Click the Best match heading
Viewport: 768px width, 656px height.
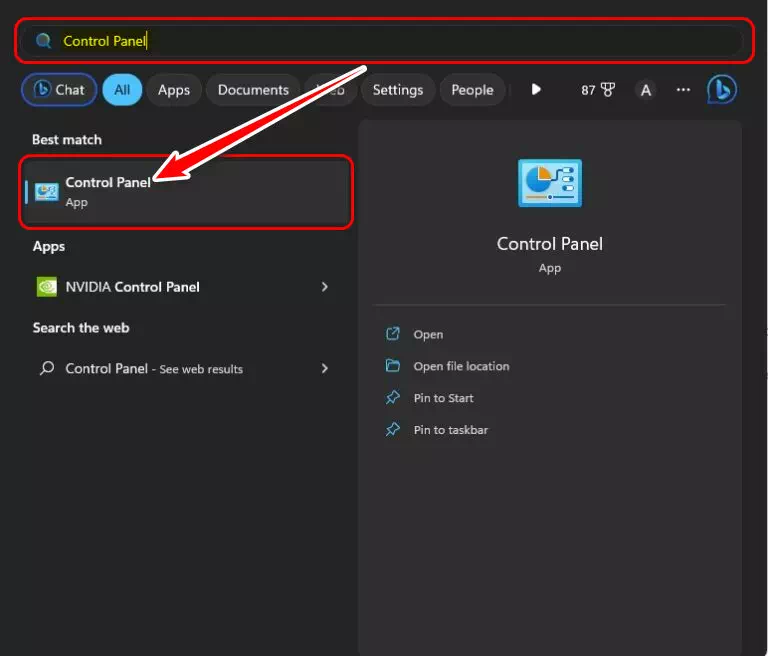click(x=67, y=140)
